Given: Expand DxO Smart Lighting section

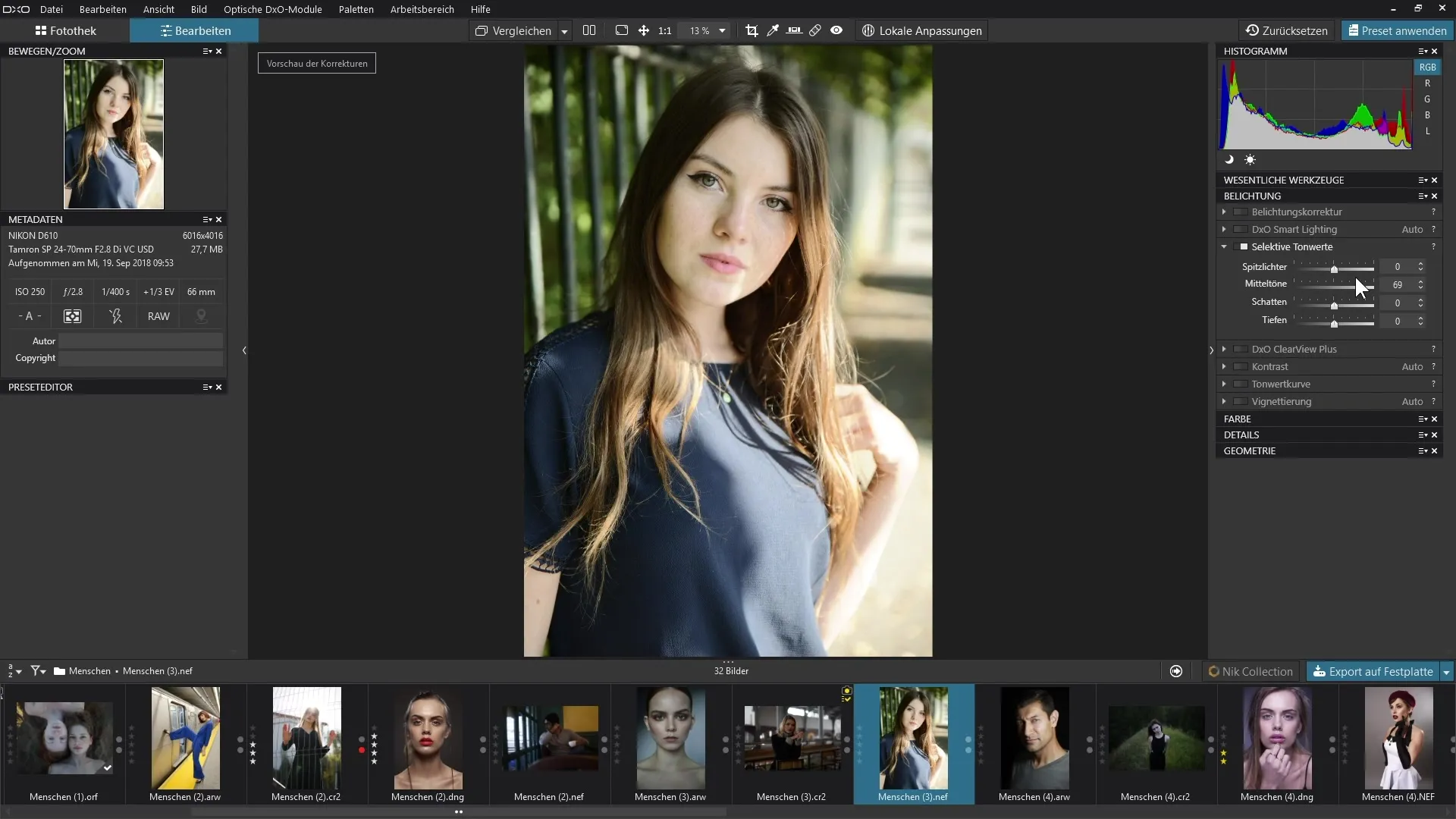Looking at the screenshot, I should click(x=1224, y=229).
